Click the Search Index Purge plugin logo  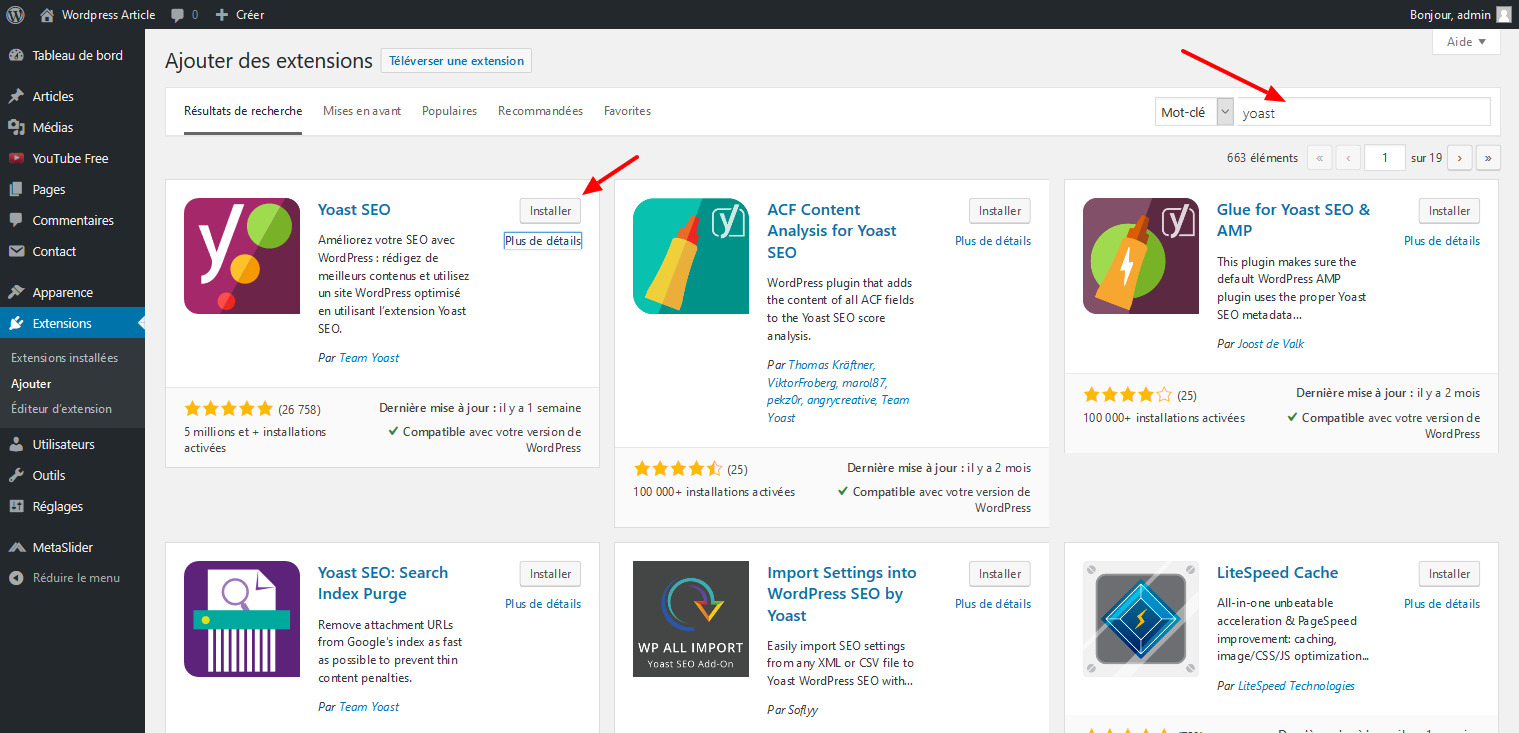click(242, 619)
